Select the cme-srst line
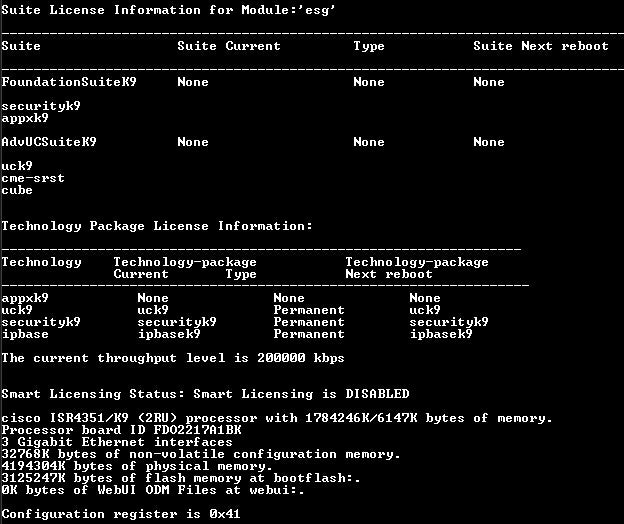This screenshot has height=524, width=624. pos(33,178)
